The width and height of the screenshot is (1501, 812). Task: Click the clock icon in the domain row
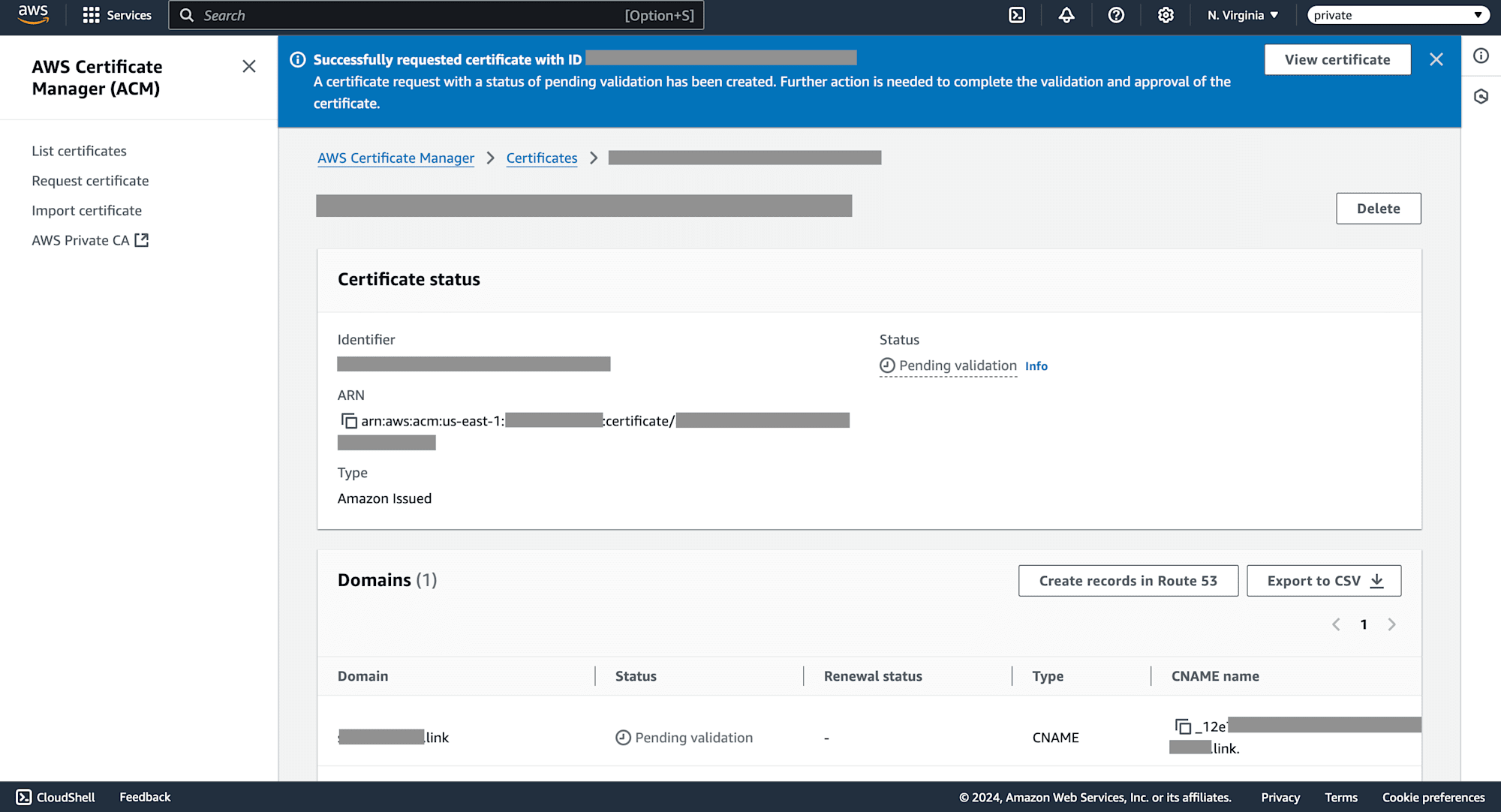click(623, 738)
